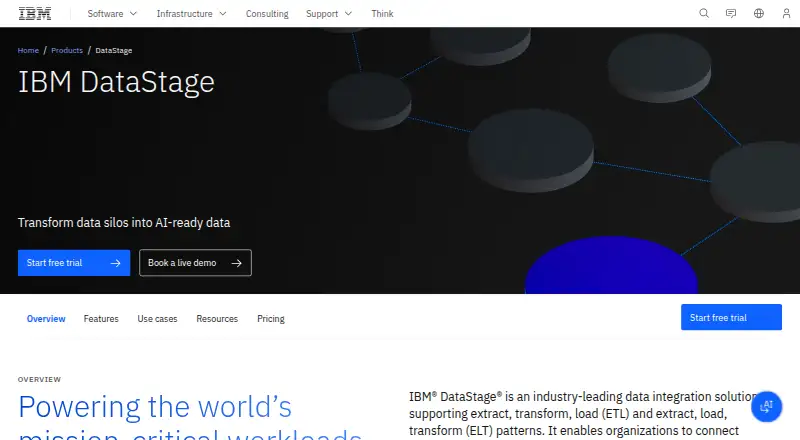Image resolution: width=800 pixels, height=440 pixels.
Task: Switch to the Resources tab
Action: [217, 319]
